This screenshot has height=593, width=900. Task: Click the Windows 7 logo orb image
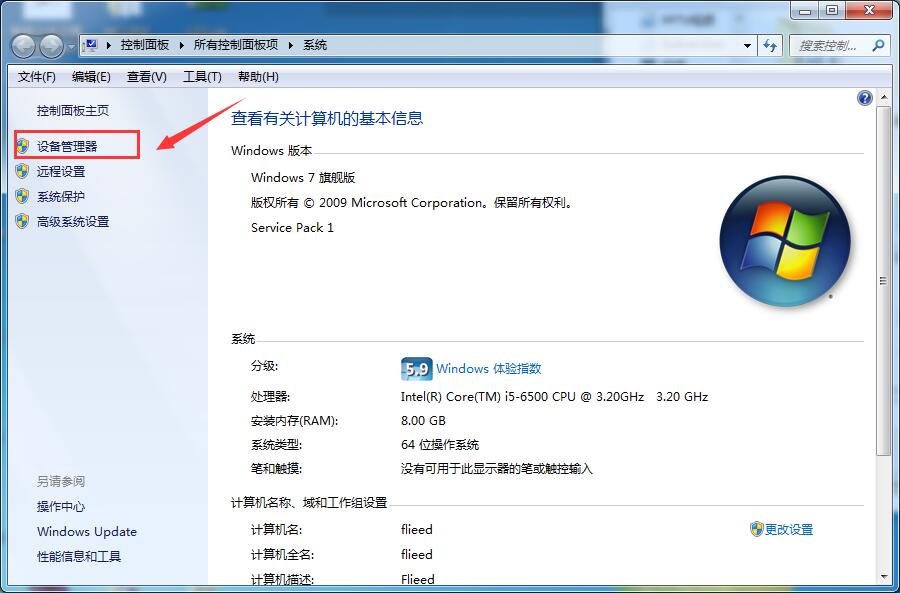click(785, 241)
